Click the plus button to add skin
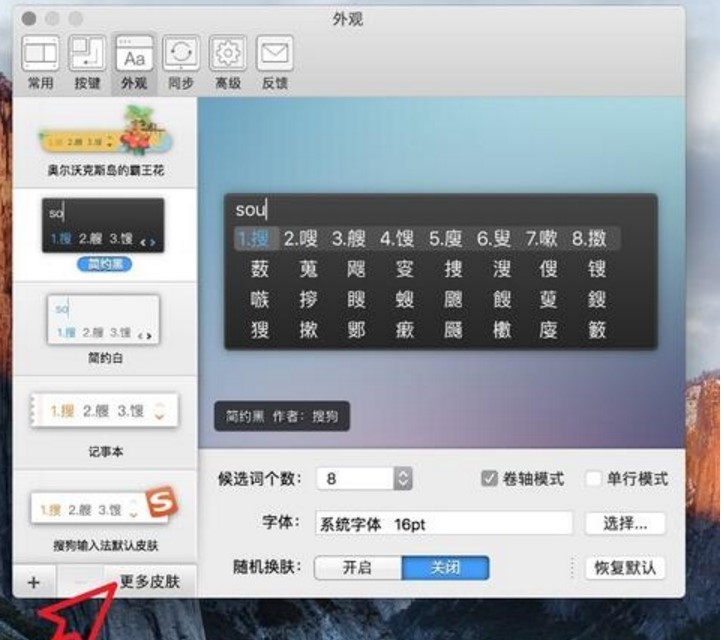This screenshot has width=724, height=640. [x=34, y=582]
